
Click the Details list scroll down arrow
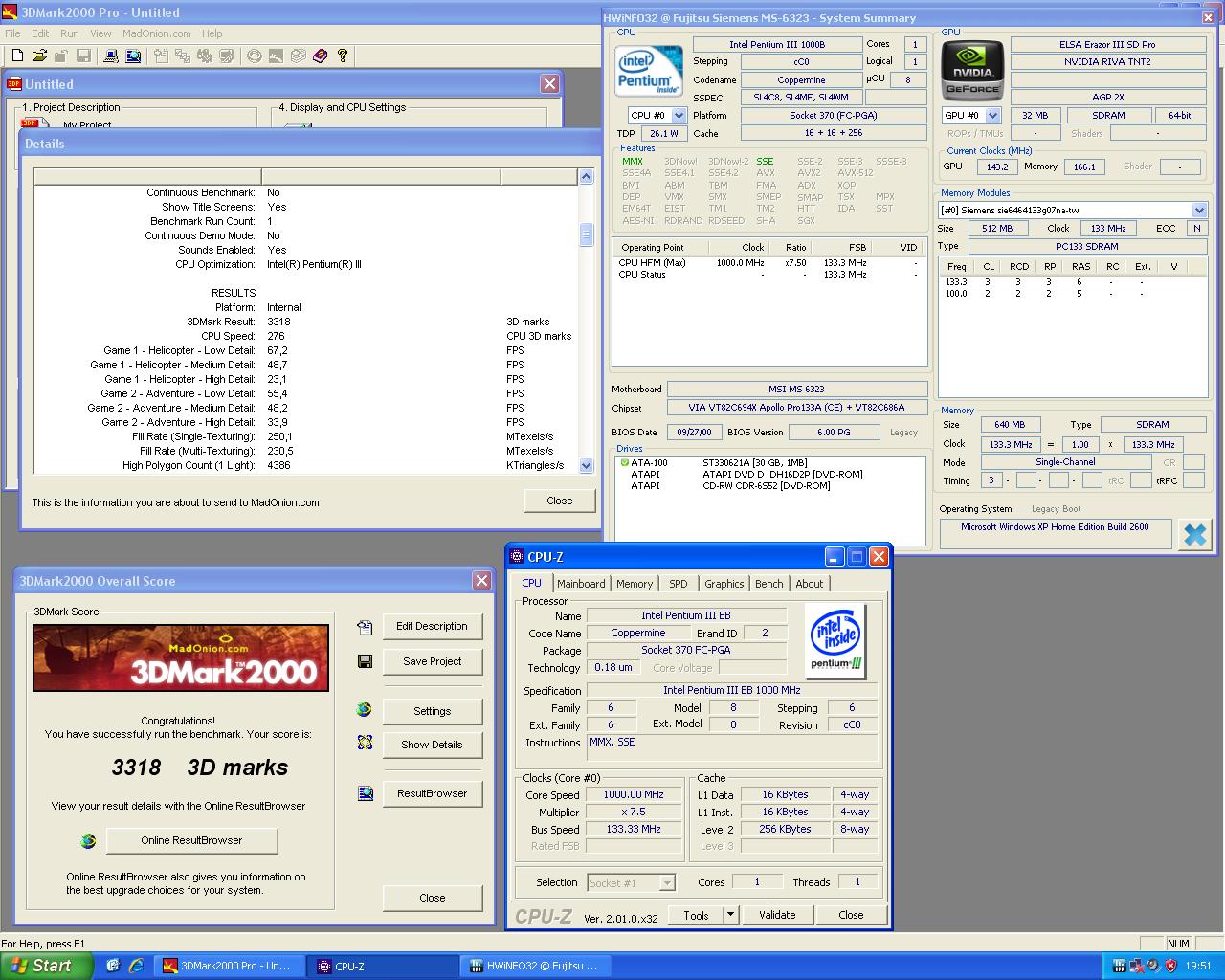[587, 465]
